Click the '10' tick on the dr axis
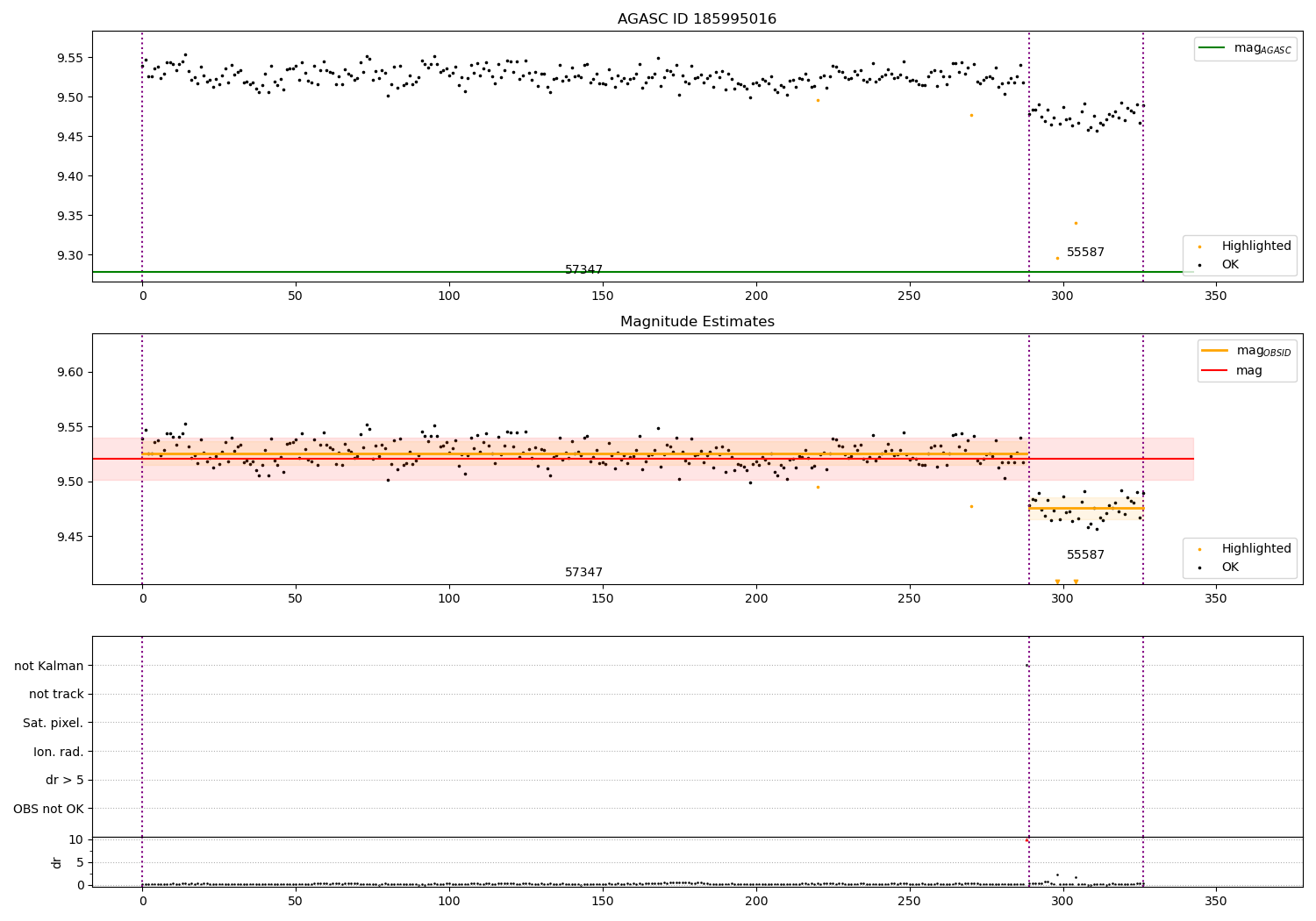Screen dimensions: 1316x921 [x=76, y=839]
